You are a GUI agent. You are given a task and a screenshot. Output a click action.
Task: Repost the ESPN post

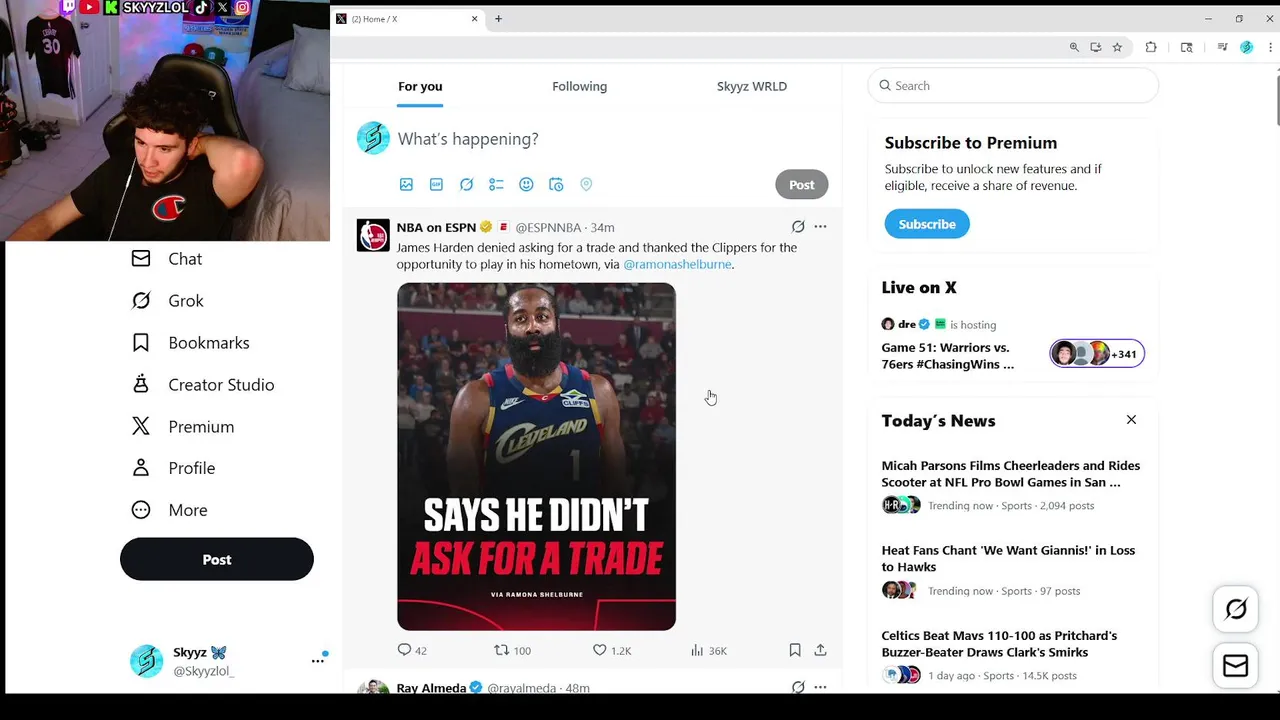click(x=512, y=650)
